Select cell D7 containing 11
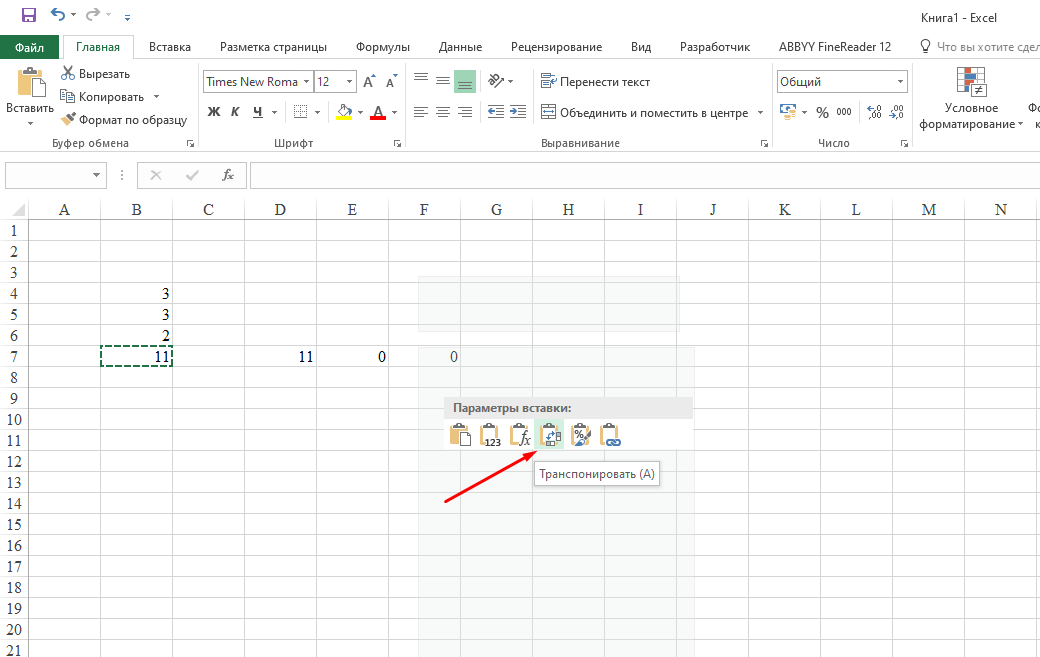Screen dimensions: 1040x657 click(281, 357)
